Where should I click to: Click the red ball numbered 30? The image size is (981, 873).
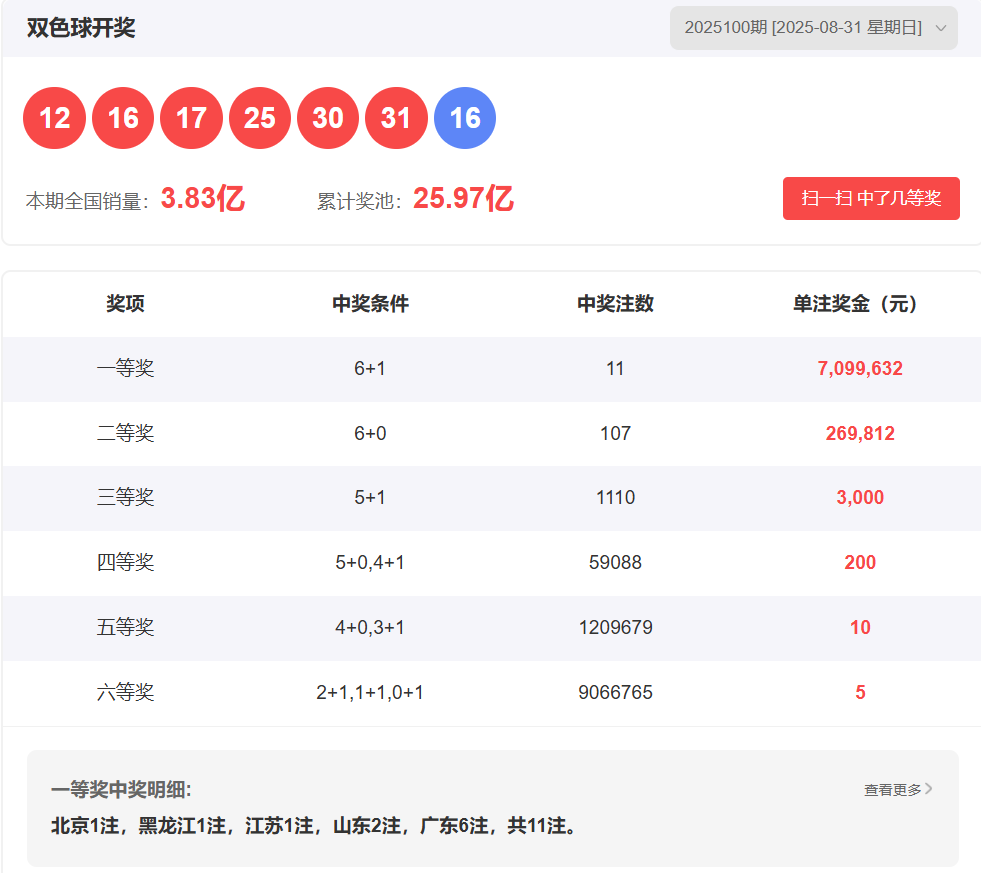(x=328, y=118)
